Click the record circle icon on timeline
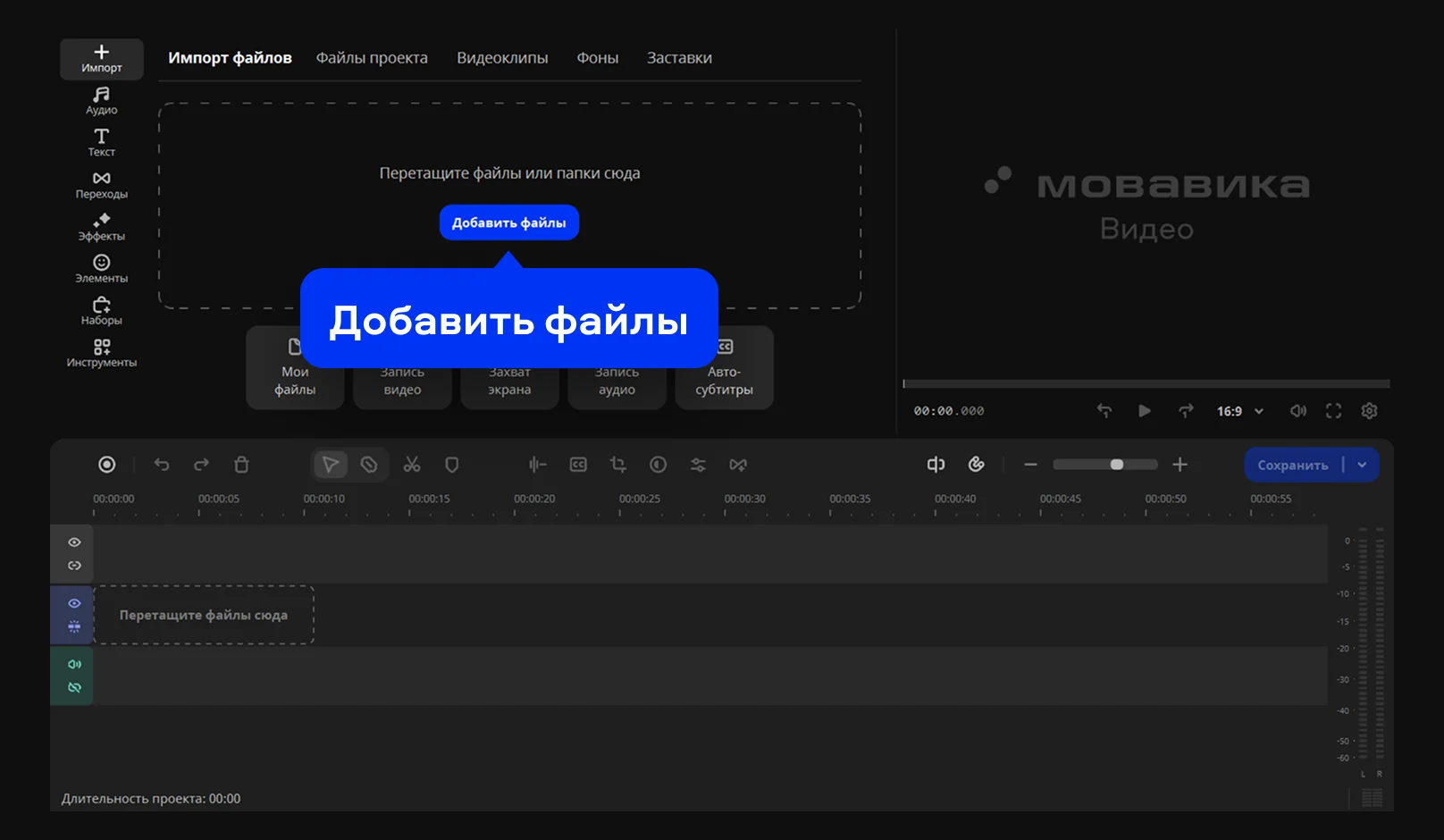 click(106, 465)
